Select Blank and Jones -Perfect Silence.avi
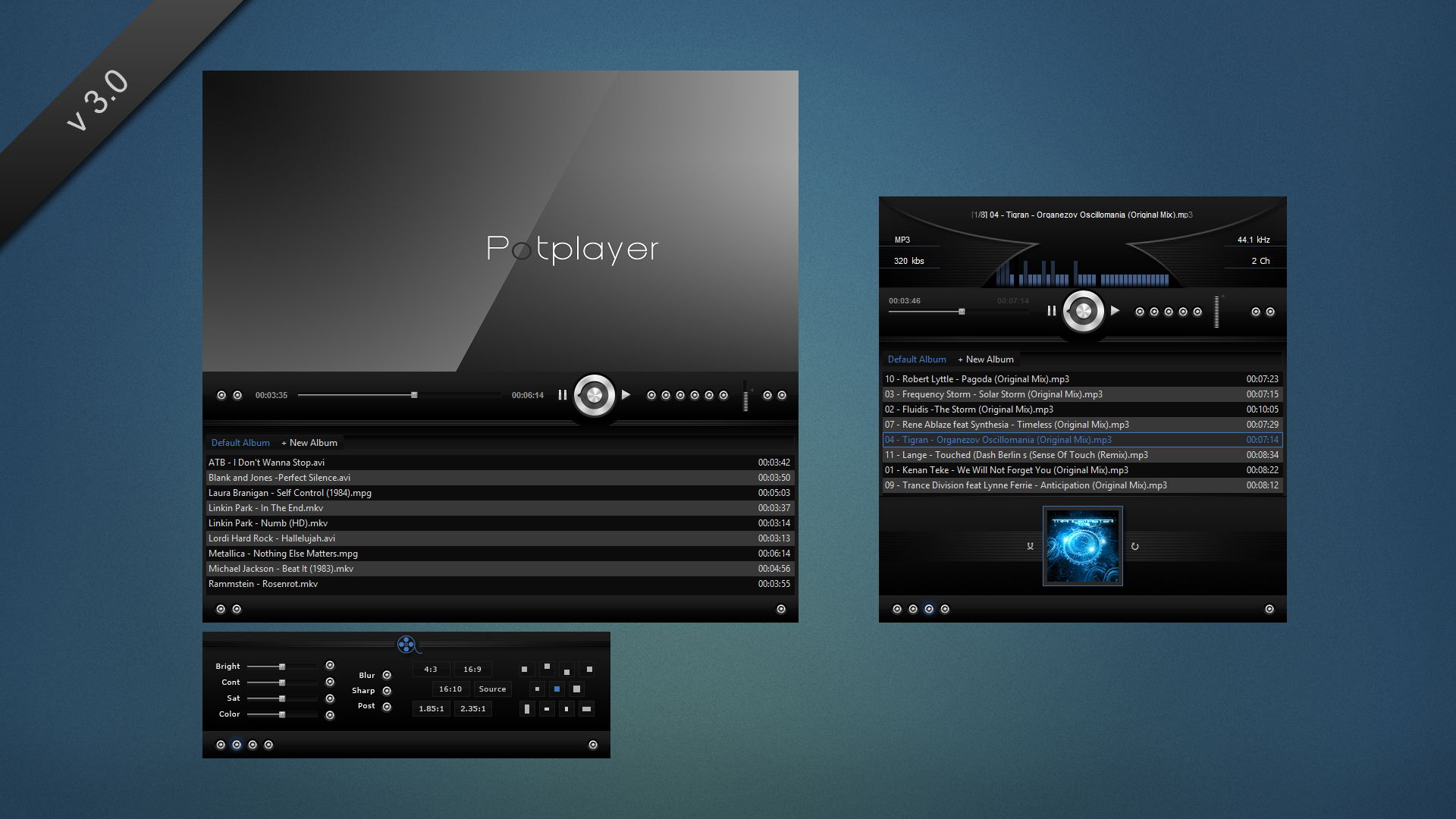The height and width of the screenshot is (819, 1456). (499, 478)
